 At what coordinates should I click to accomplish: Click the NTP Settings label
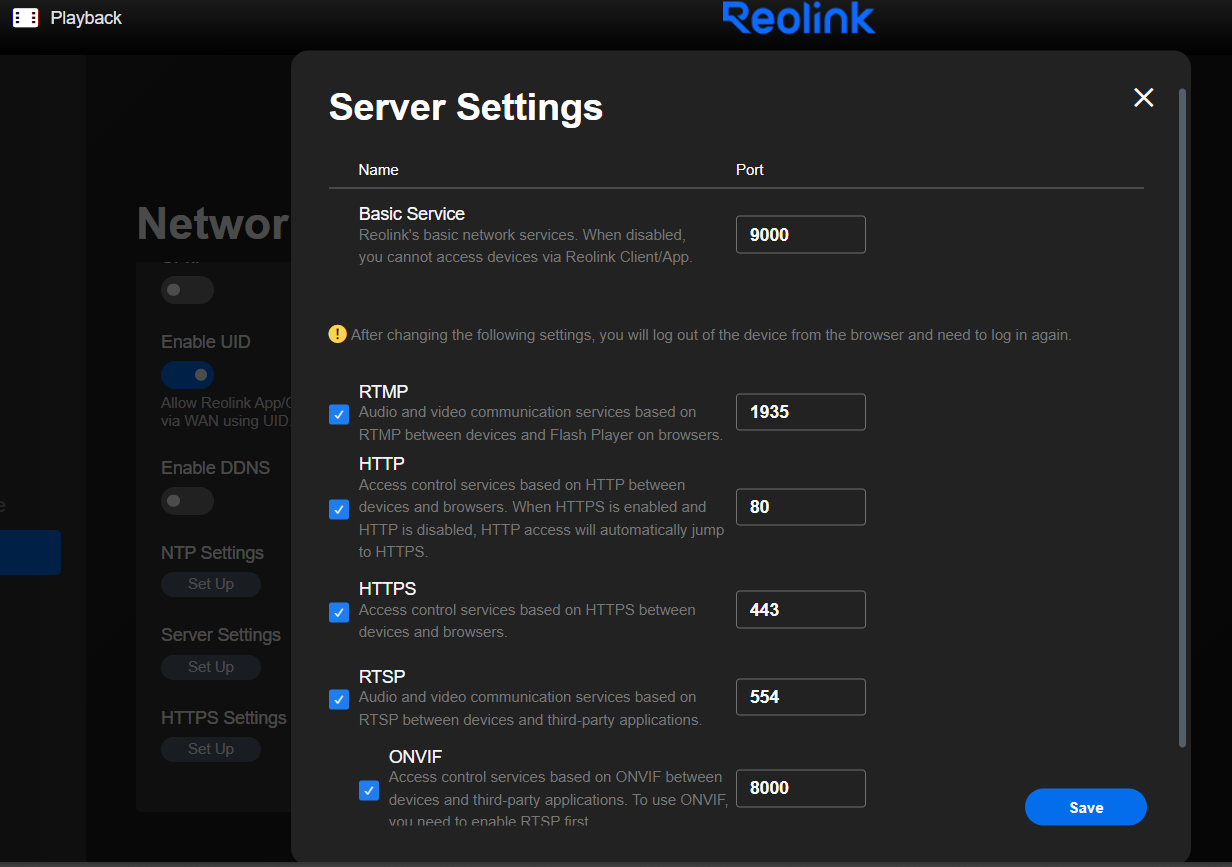coord(213,553)
